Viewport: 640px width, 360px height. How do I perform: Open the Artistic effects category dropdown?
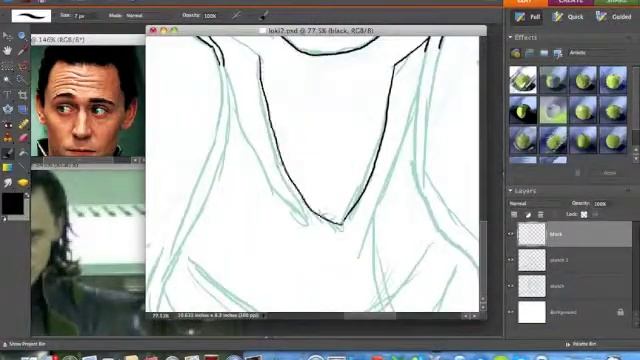pyautogui.click(x=598, y=53)
